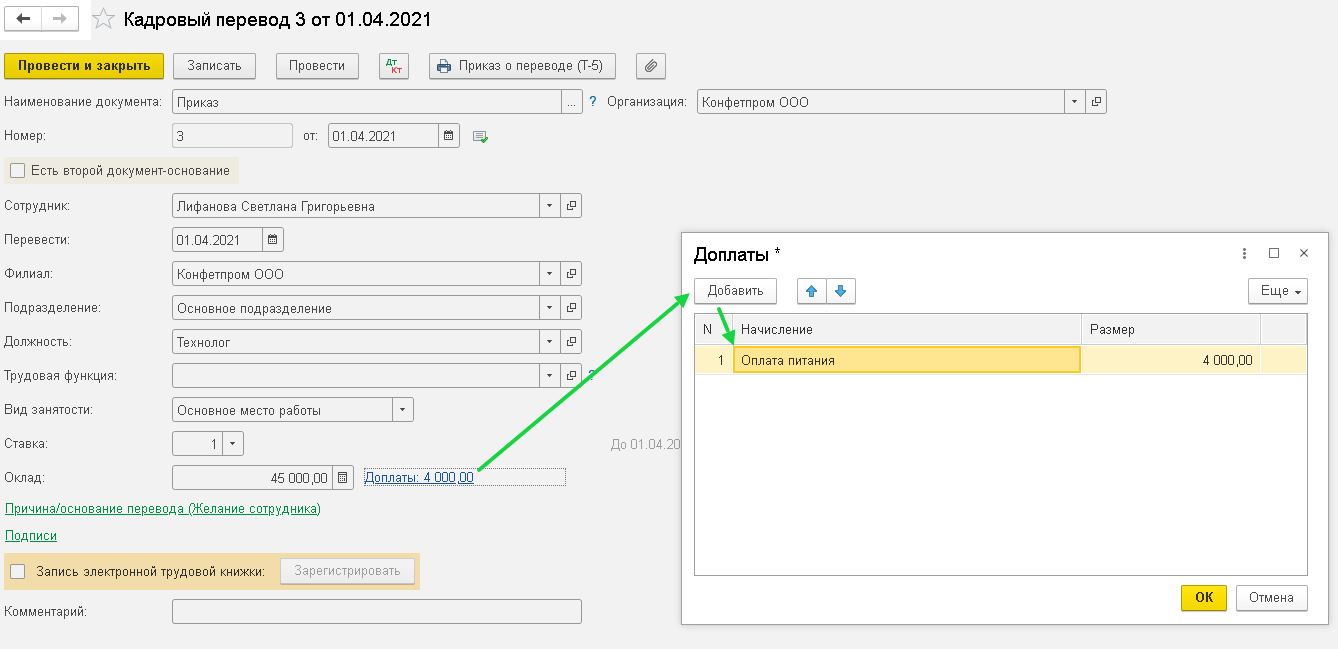Toggle 'Запись электронной трудовой книжки' checkbox
Viewport: 1338px width, 649px height.
click(x=17, y=572)
